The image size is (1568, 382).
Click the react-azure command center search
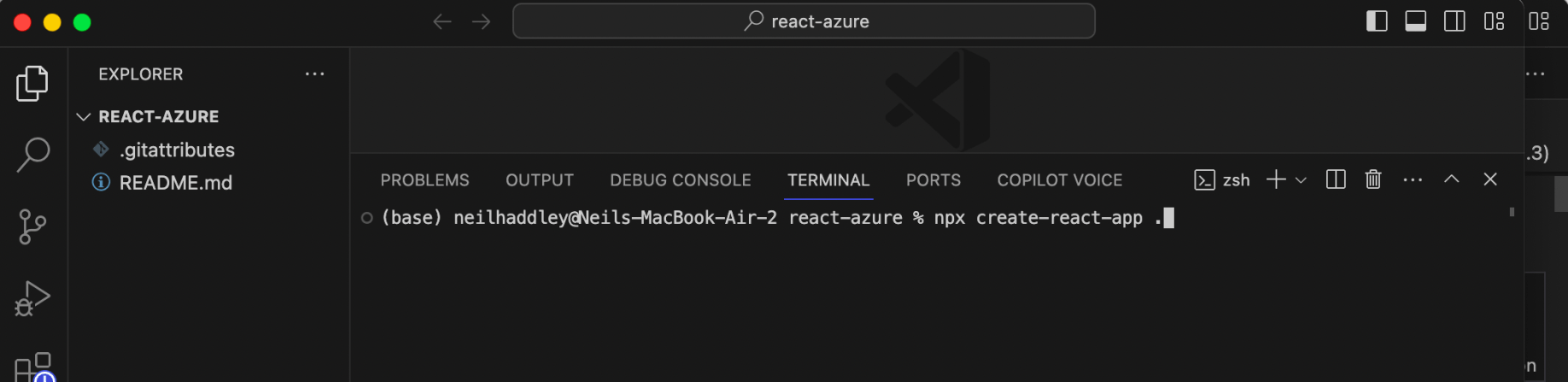pyautogui.click(x=804, y=21)
